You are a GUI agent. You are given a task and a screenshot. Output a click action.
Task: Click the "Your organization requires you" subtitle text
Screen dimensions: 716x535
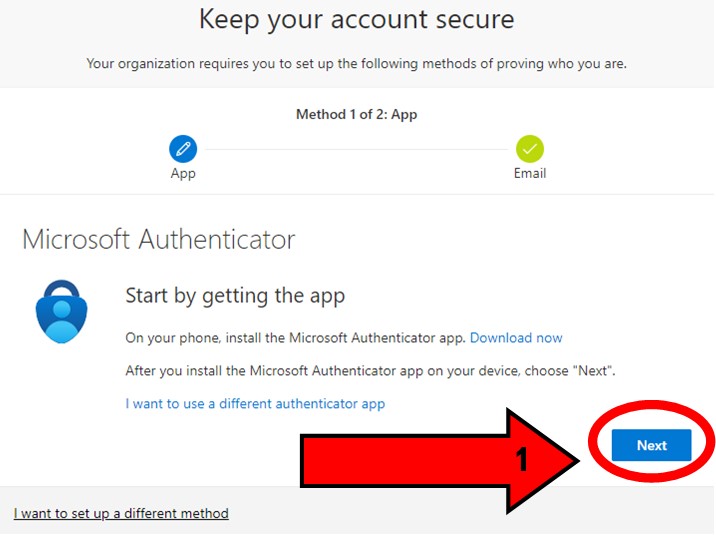357,63
